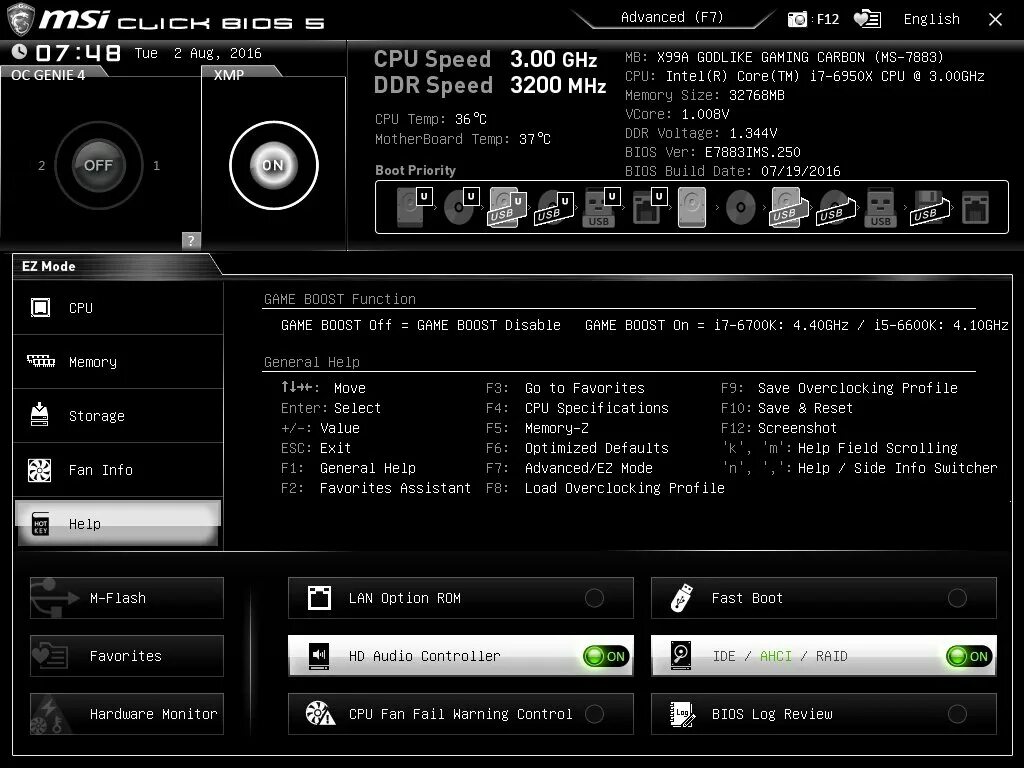The image size is (1024, 768).
Task: Click the DDR Speed 3200 MHz value
Action: tap(558, 86)
